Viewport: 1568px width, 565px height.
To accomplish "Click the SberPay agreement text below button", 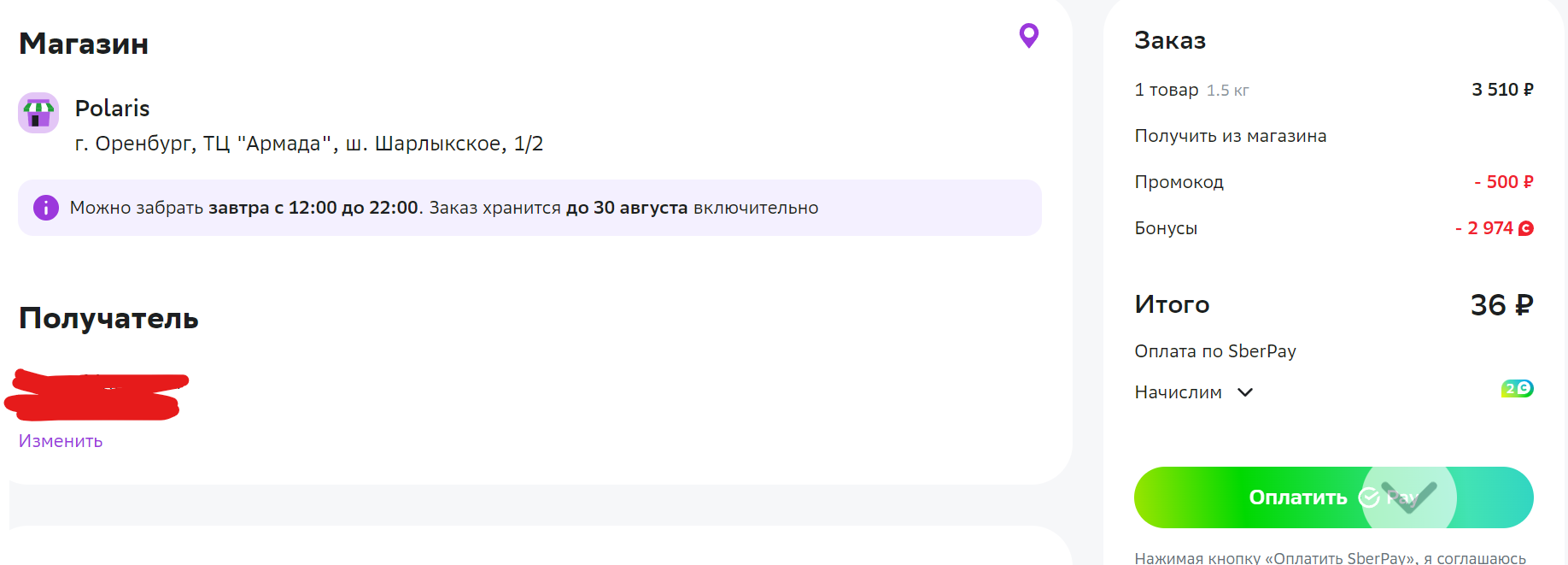I will pos(1330,558).
